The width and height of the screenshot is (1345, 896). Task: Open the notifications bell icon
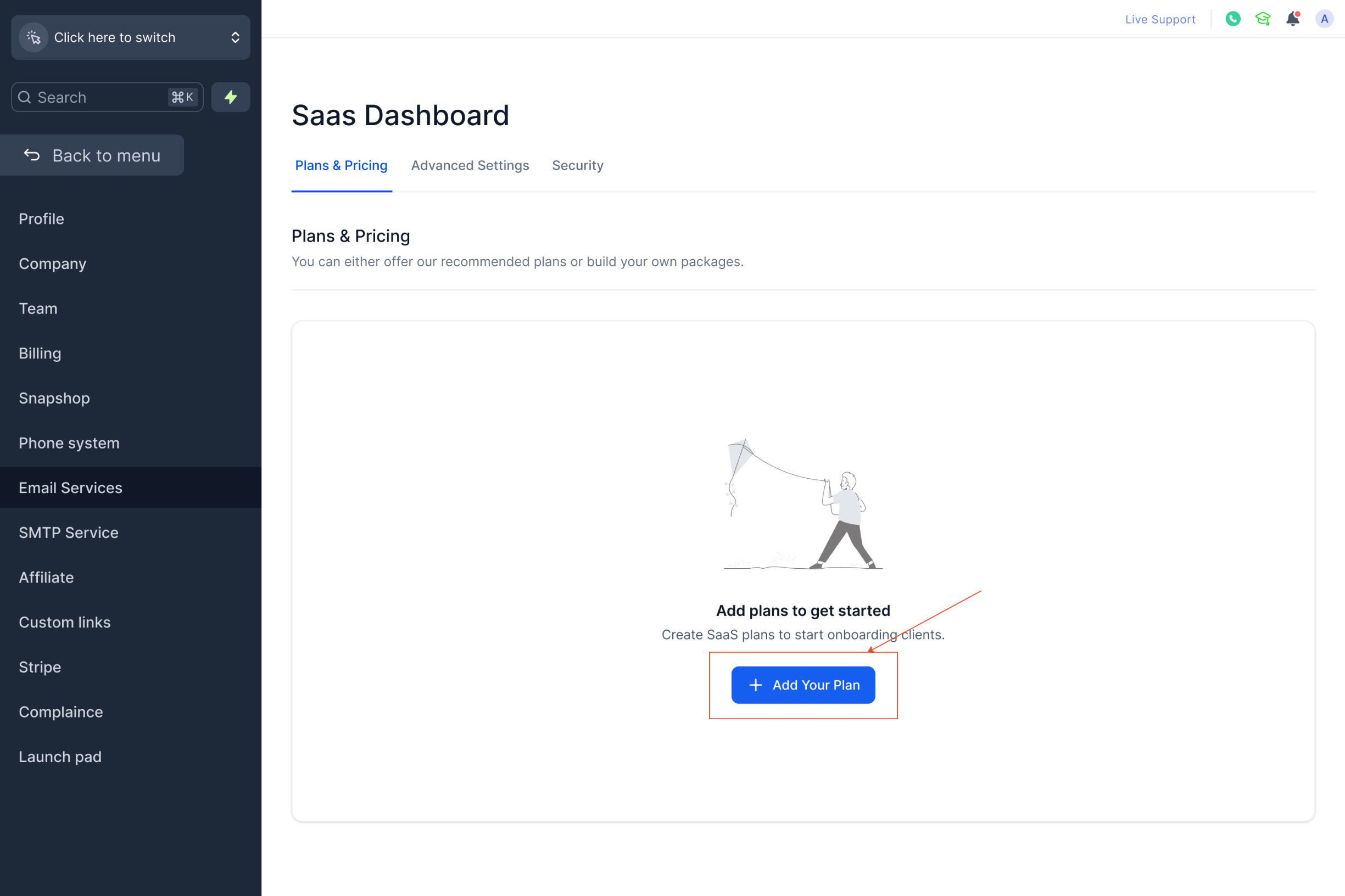(1292, 19)
